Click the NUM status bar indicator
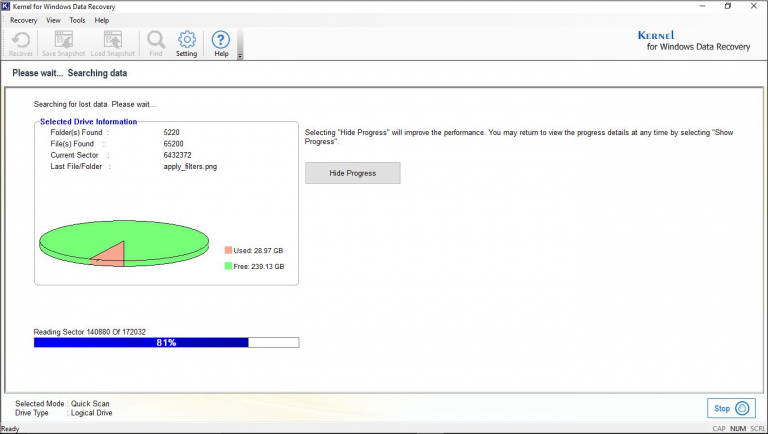The height and width of the screenshot is (434, 768). coord(738,429)
